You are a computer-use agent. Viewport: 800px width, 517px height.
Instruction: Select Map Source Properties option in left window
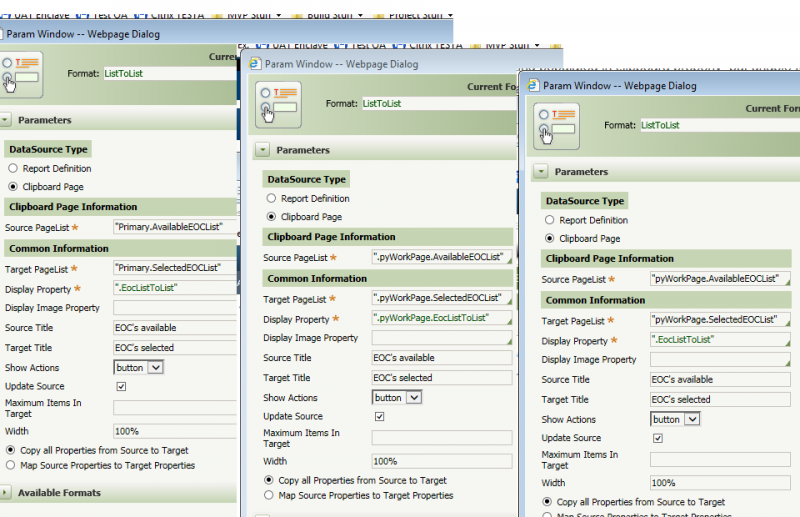click(11, 465)
